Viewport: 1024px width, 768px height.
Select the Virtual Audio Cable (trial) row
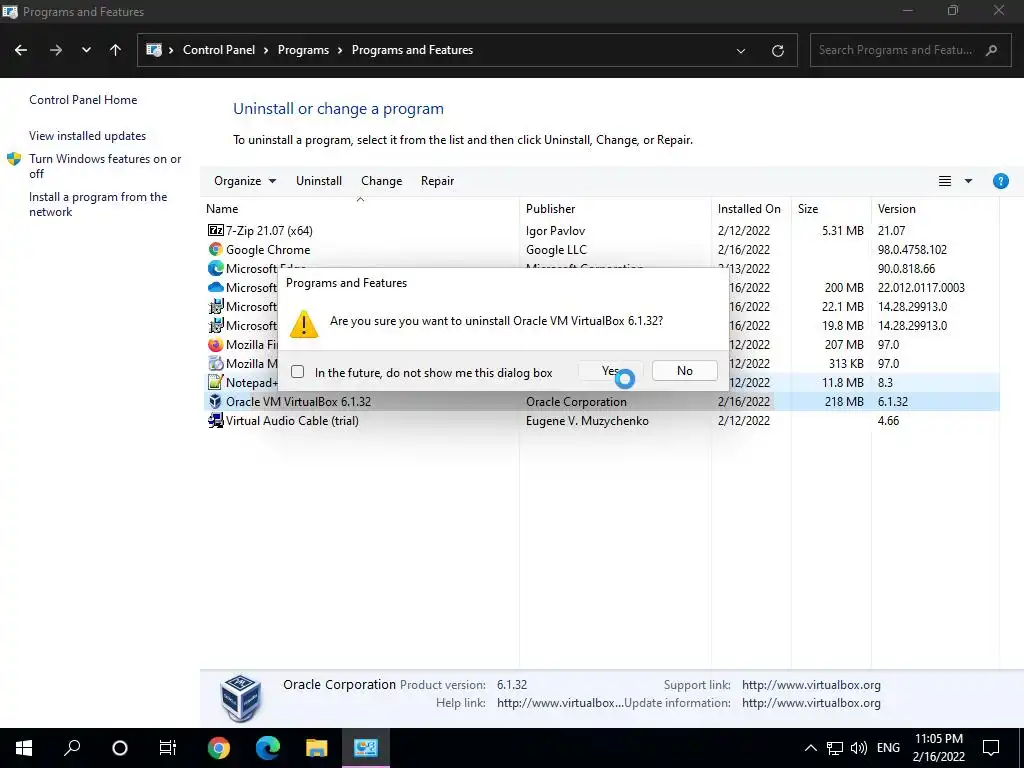click(x=601, y=421)
